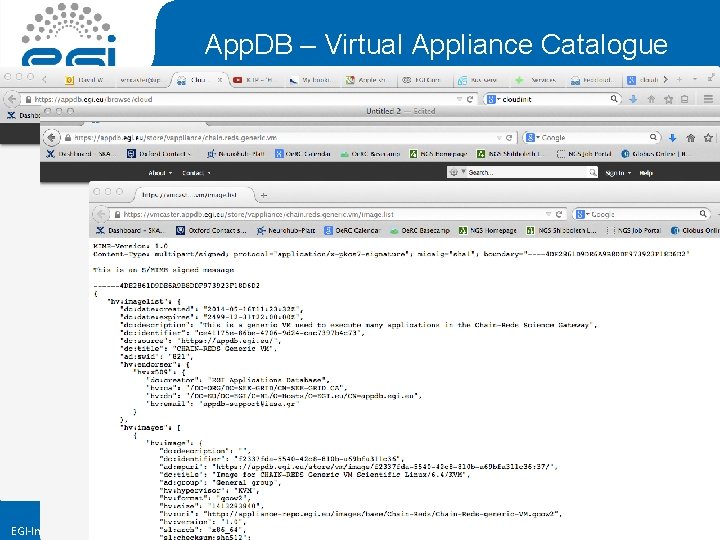Open downloads arrow in the rear browser window
The width and height of the screenshot is (720, 540).
(633, 99)
